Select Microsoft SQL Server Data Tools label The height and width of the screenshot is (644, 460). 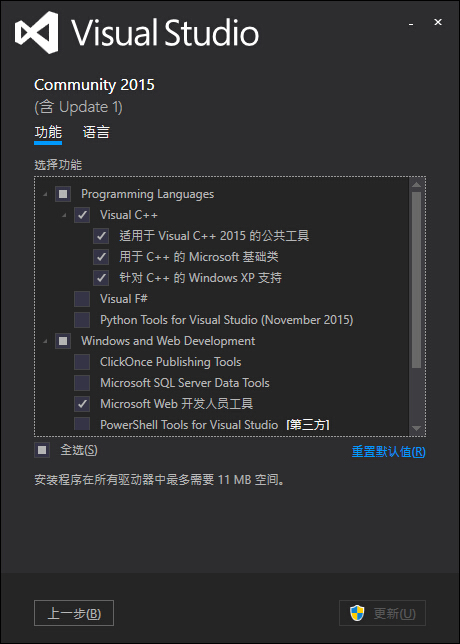click(185, 383)
